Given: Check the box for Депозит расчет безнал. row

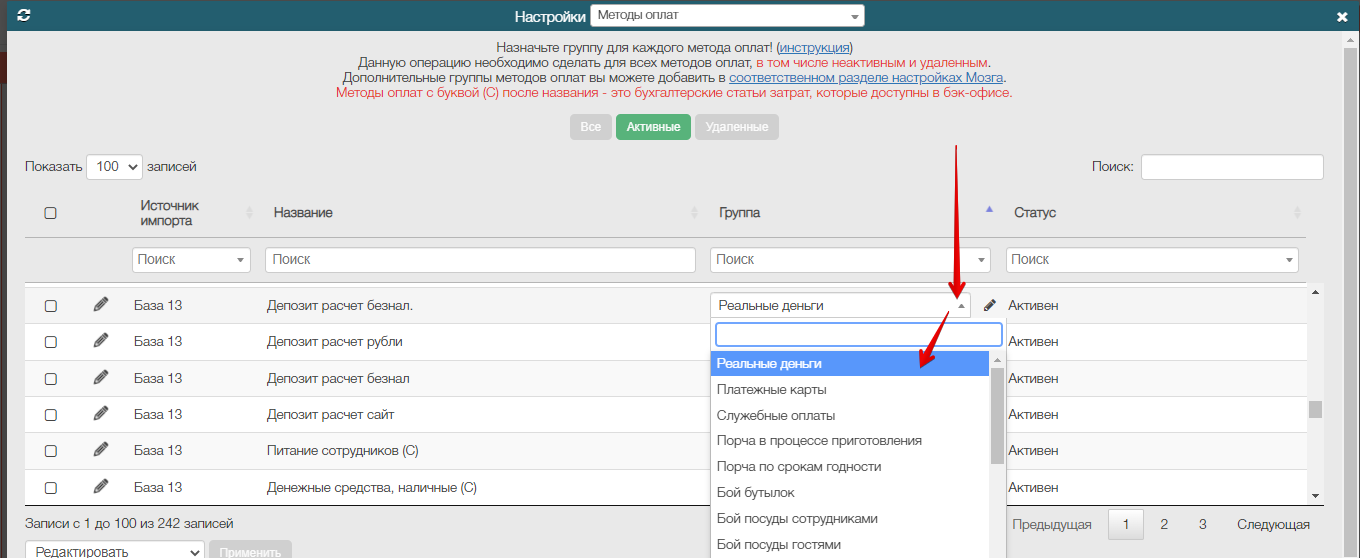Looking at the screenshot, I should [x=51, y=305].
